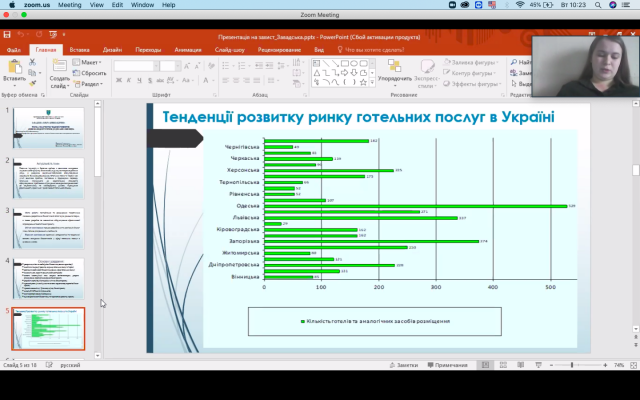Switch to slide sorter view in status bar
Viewport: 640px width, 400px height.
503,365
